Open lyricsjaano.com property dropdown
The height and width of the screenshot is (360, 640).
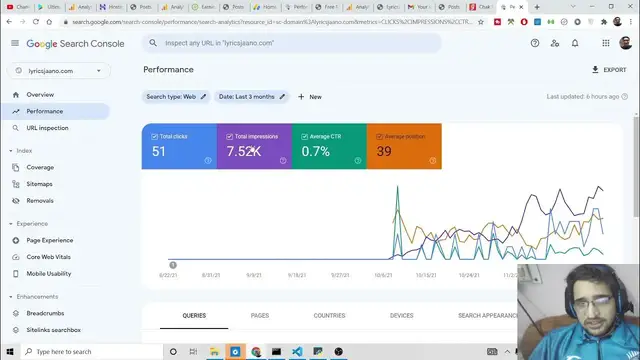pyautogui.click(x=59, y=71)
